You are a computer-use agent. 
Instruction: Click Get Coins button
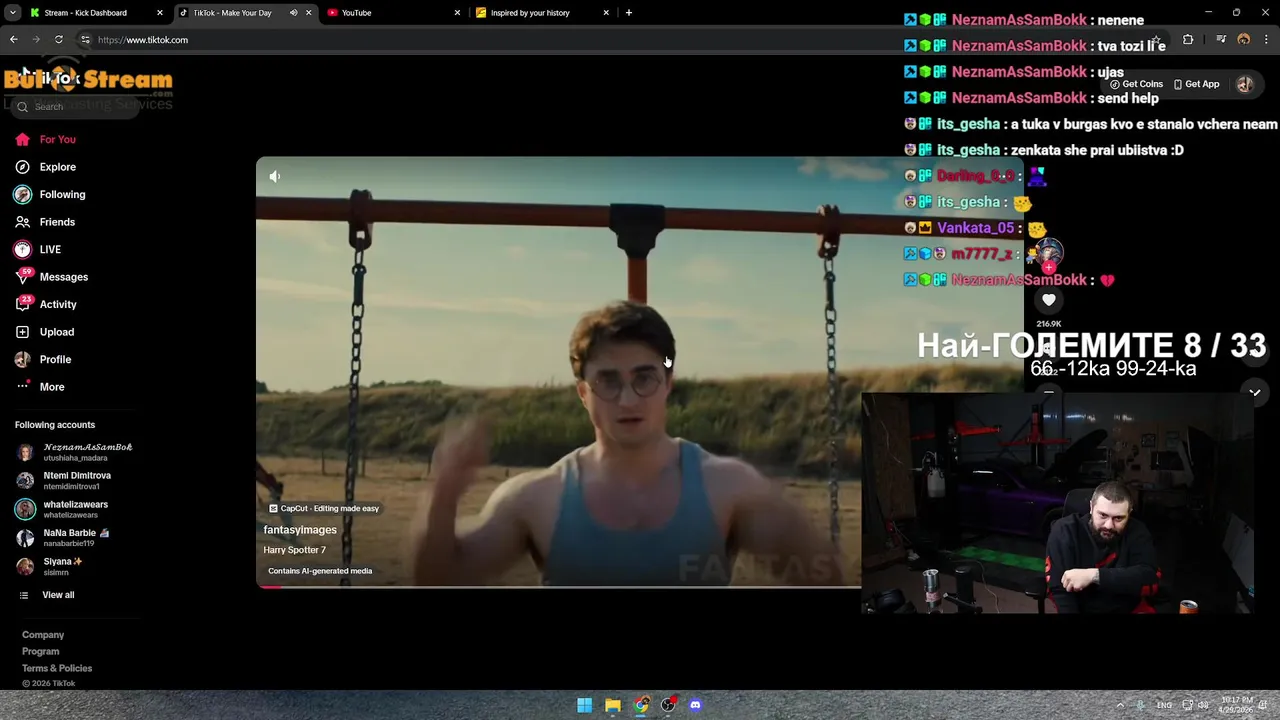pyautogui.click(x=1136, y=84)
